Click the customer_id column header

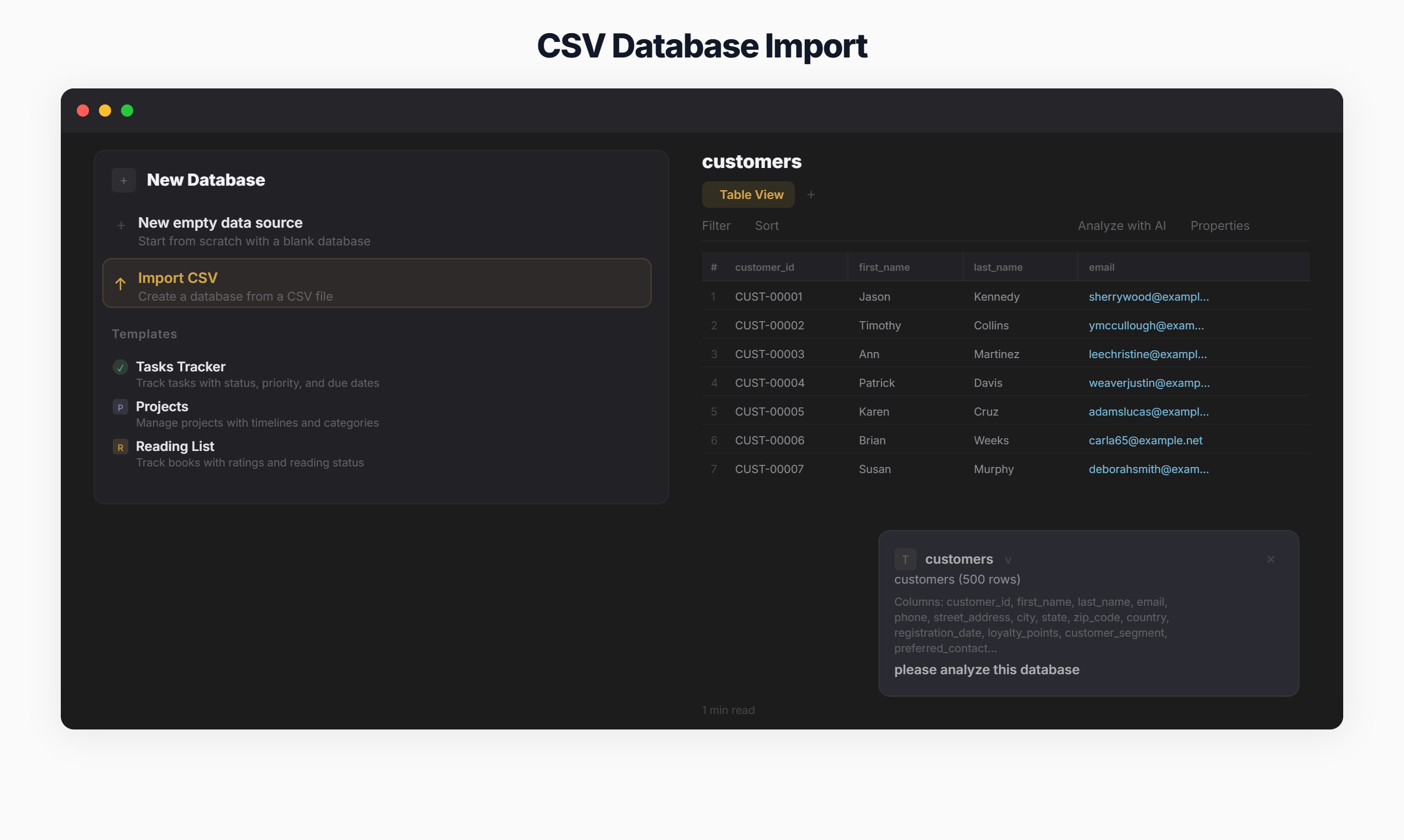(x=764, y=267)
